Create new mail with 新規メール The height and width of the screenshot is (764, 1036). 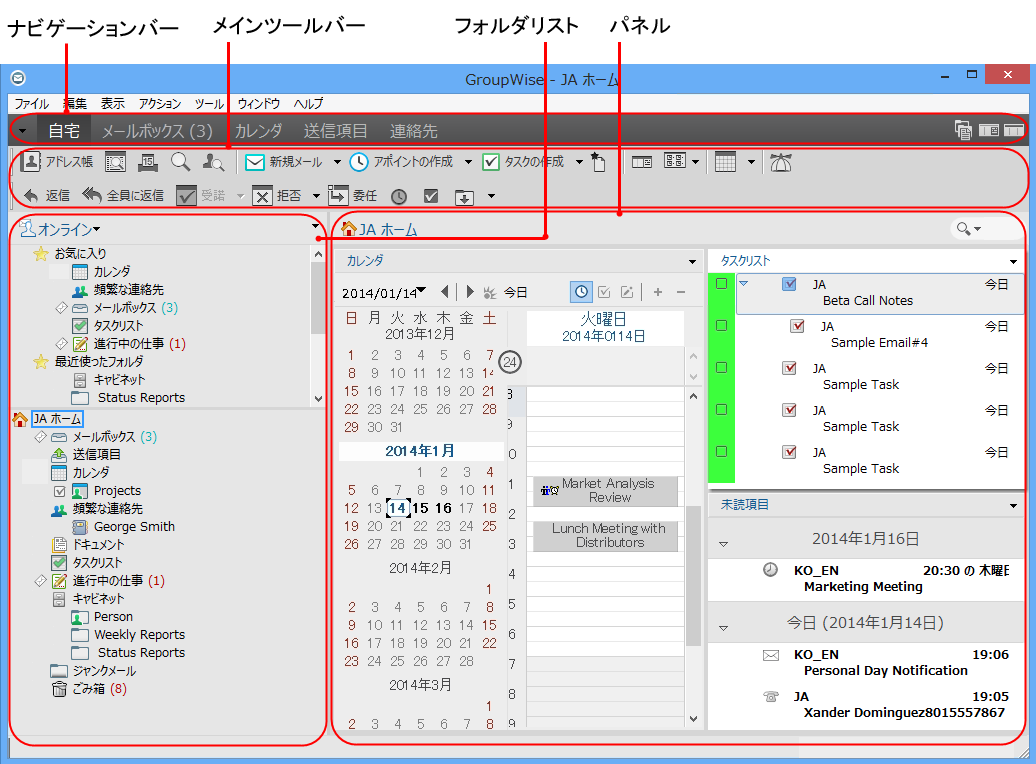(x=284, y=162)
